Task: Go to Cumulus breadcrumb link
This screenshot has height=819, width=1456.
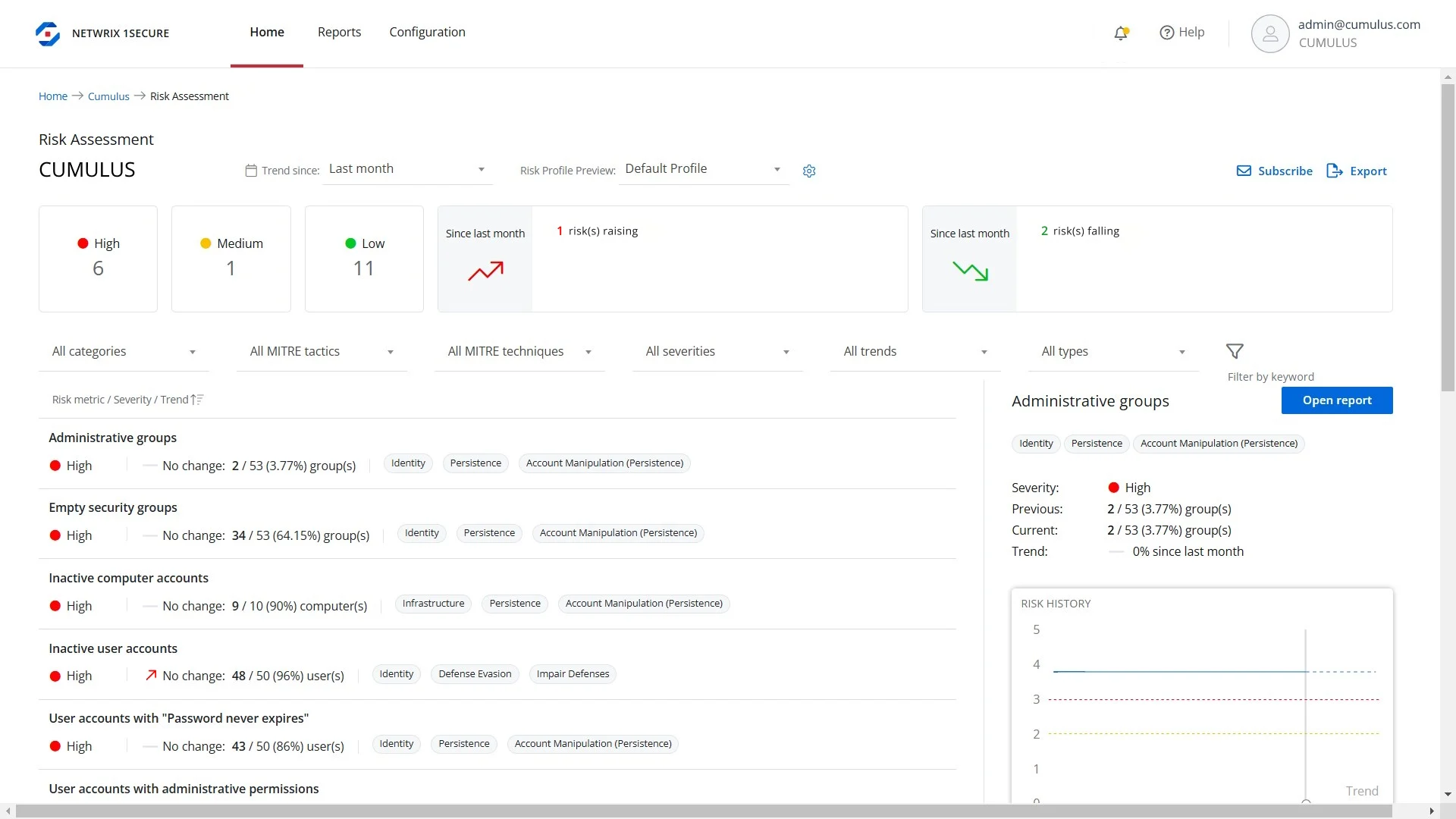Action: (x=108, y=96)
